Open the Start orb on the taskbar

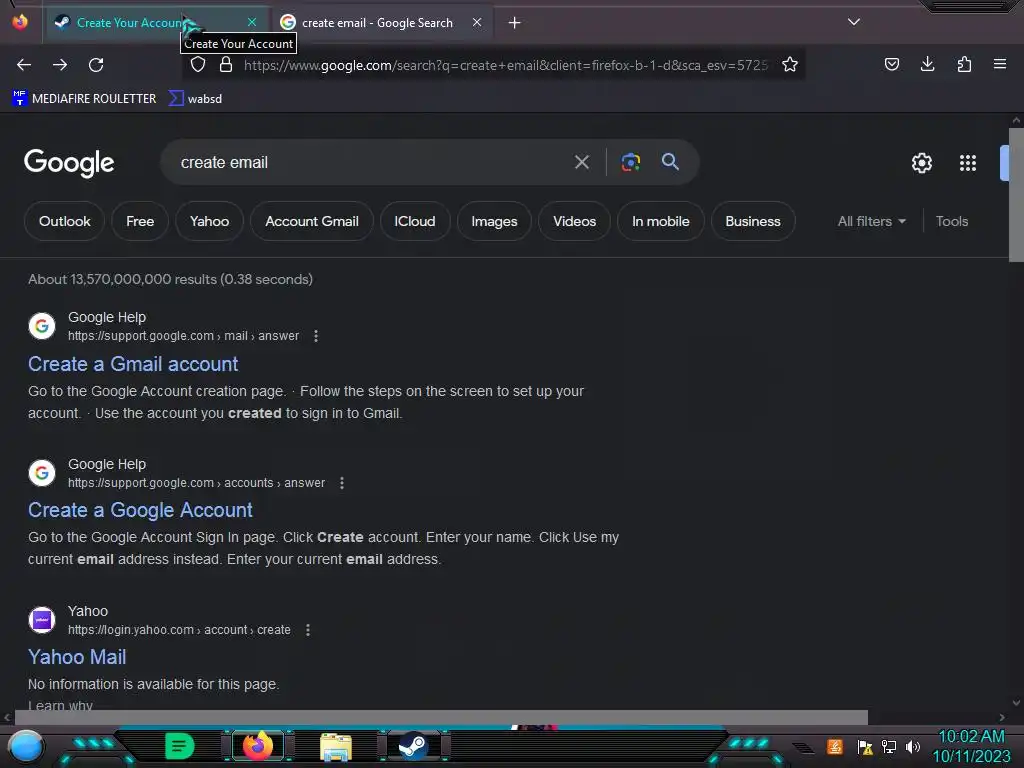click(x=26, y=747)
